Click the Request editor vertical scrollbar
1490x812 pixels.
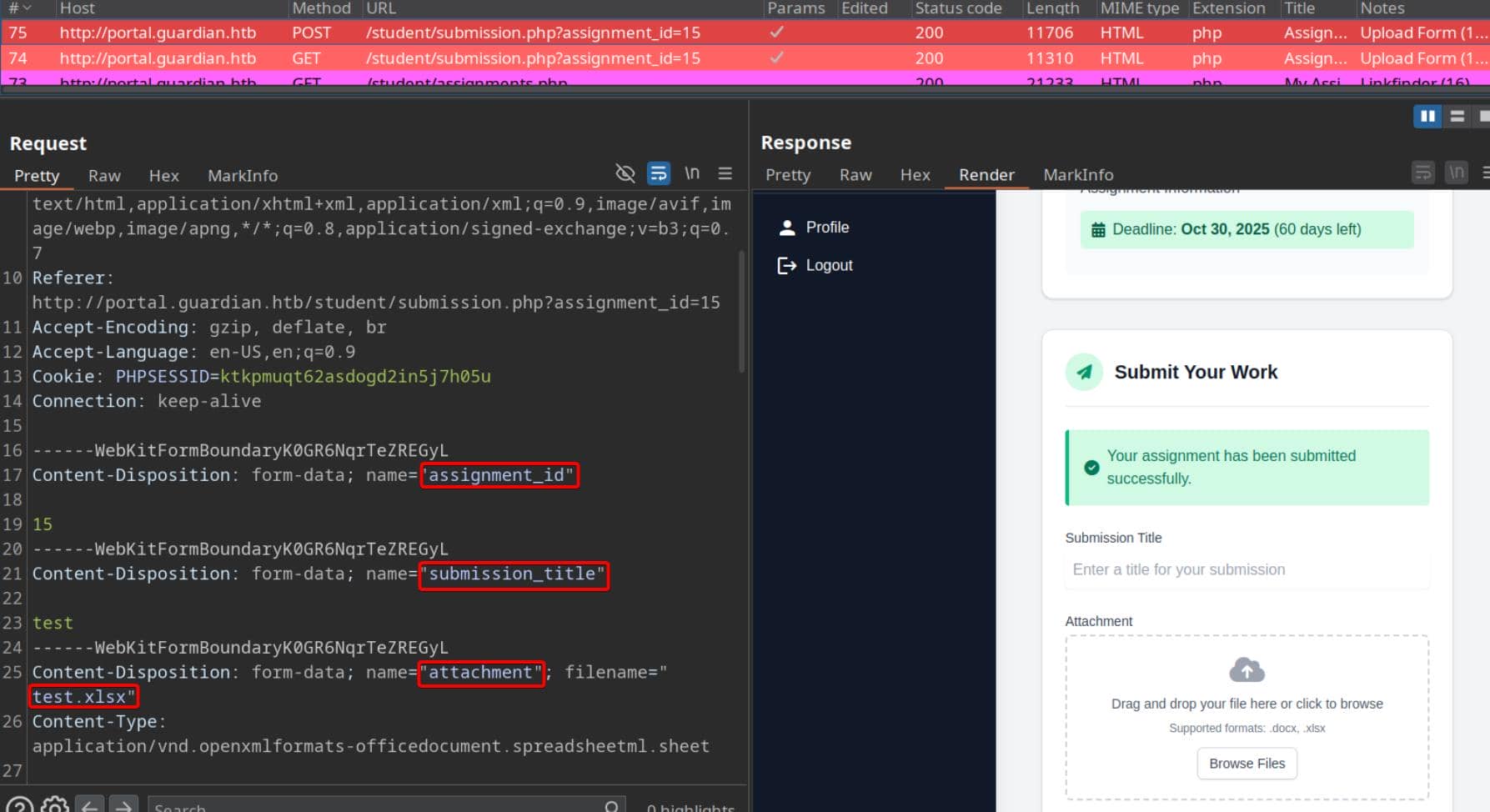pyautogui.click(x=741, y=312)
